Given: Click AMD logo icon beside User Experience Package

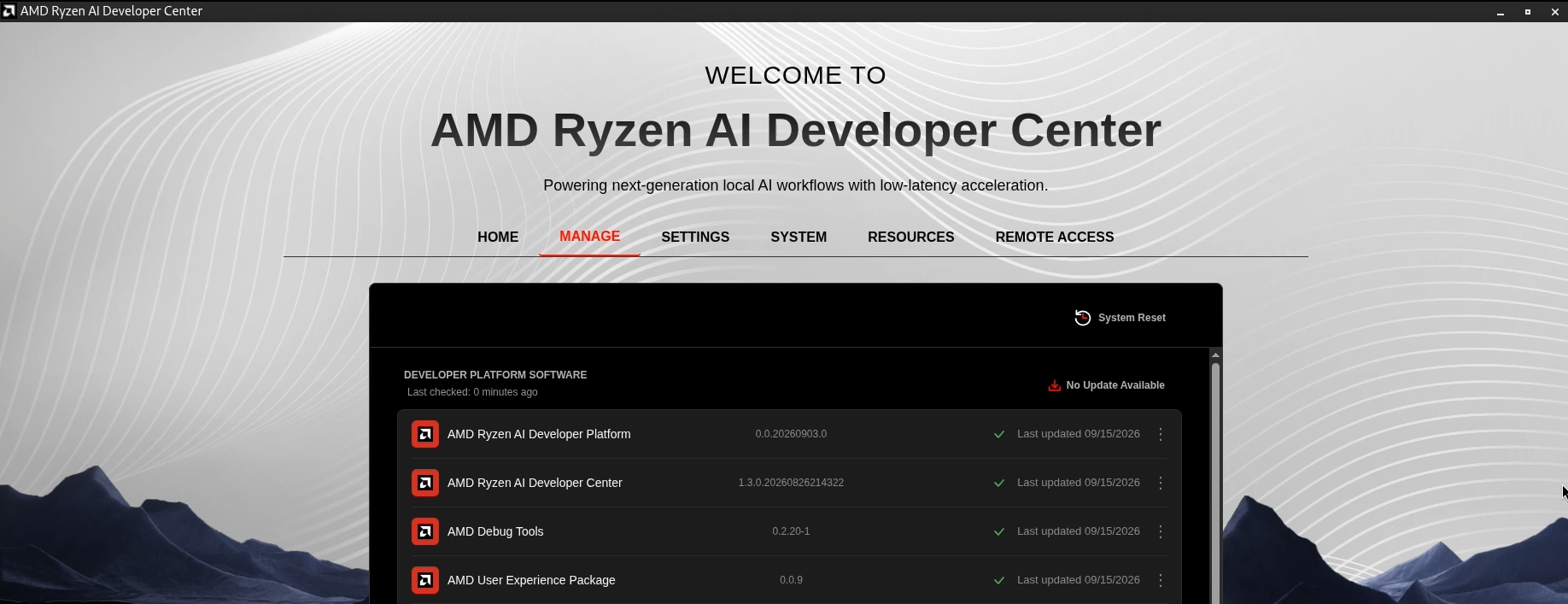Looking at the screenshot, I should (425, 580).
